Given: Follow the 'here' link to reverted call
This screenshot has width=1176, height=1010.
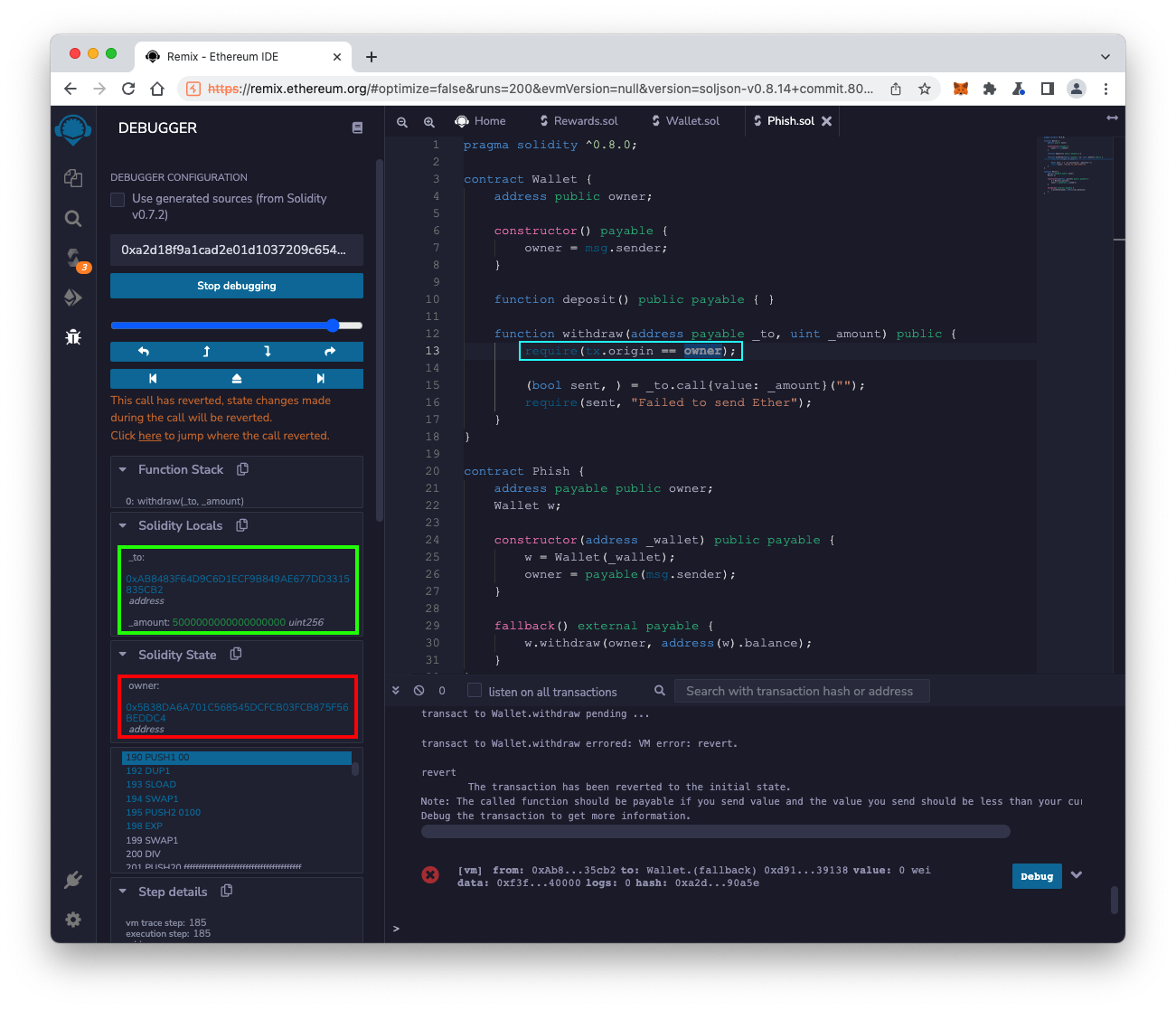Looking at the screenshot, I should (150, 436).
